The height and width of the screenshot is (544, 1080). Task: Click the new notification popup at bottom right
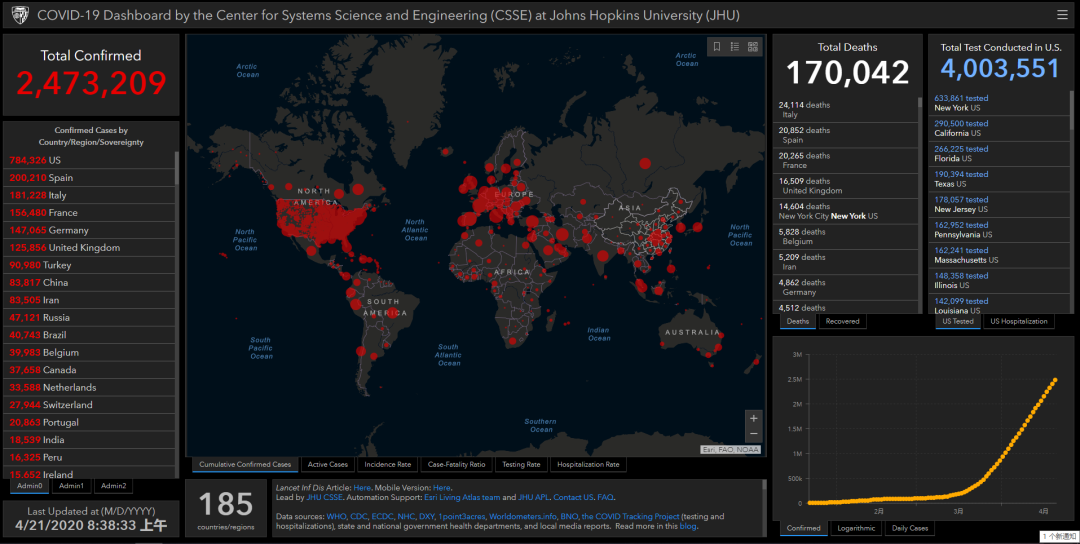point(1059,536)
